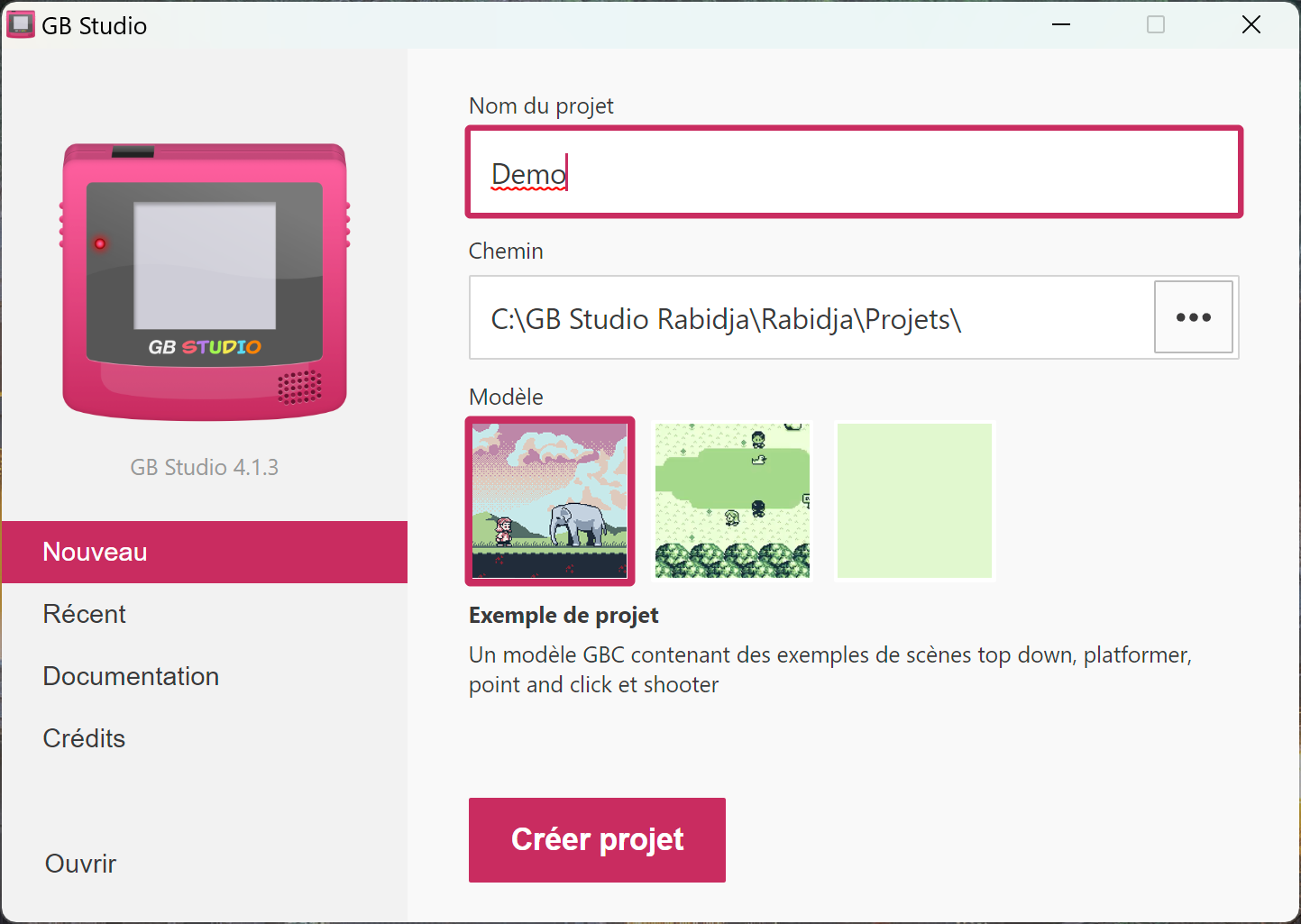Click the GB Studio 4.1.3 version text
Viewport: 1301px width, 924px height.
click(x=205, y=467)
